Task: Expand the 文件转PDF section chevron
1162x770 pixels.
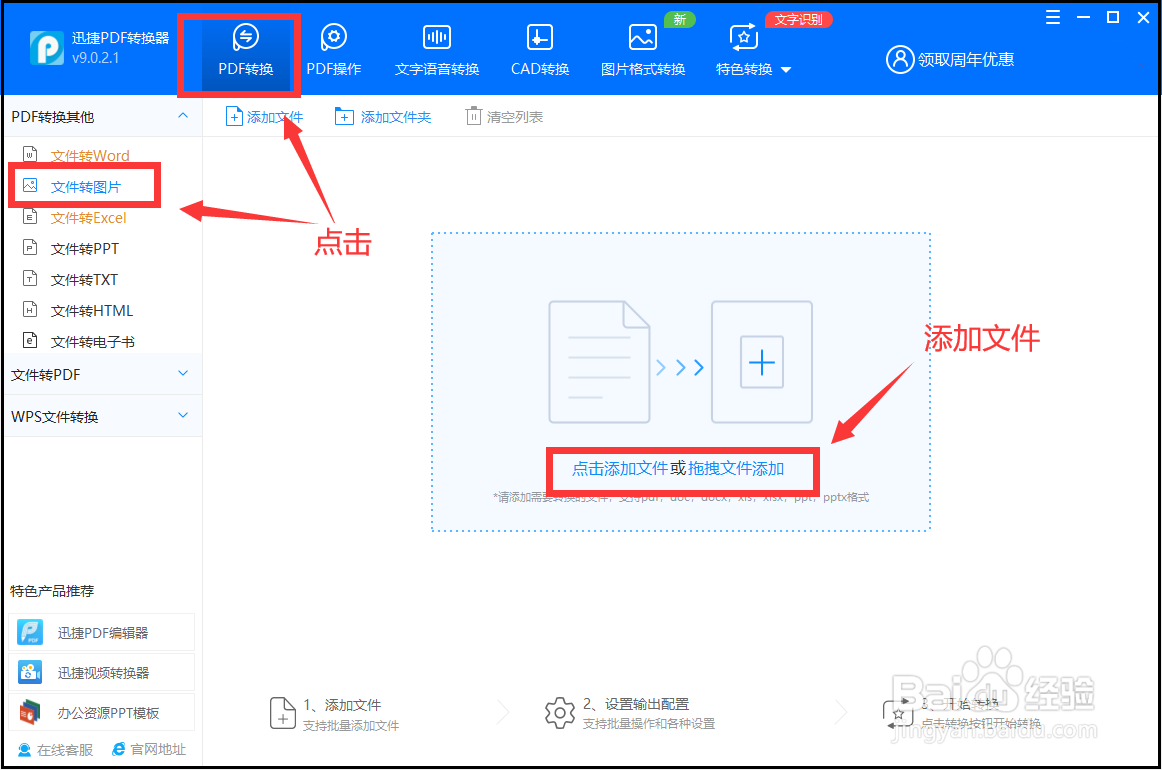Action: [x=183, y=374]
